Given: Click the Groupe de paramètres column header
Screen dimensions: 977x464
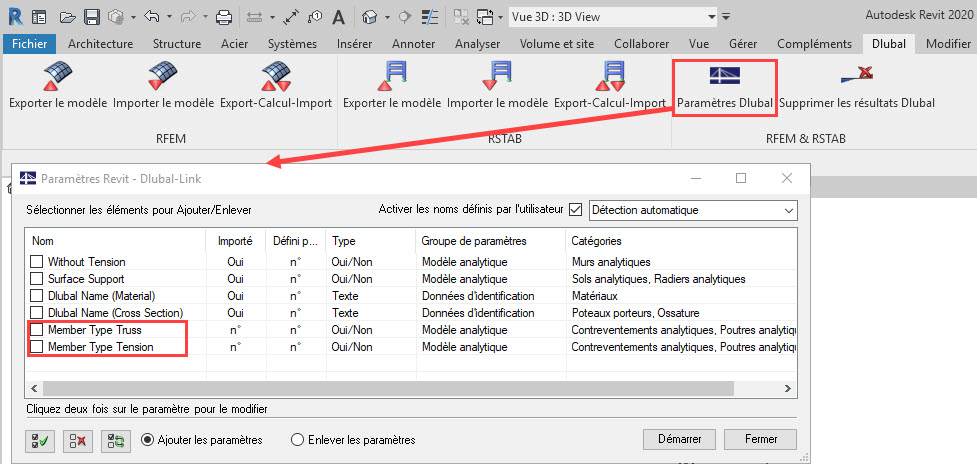Looking at the screenshot, I should coord(491,241).
